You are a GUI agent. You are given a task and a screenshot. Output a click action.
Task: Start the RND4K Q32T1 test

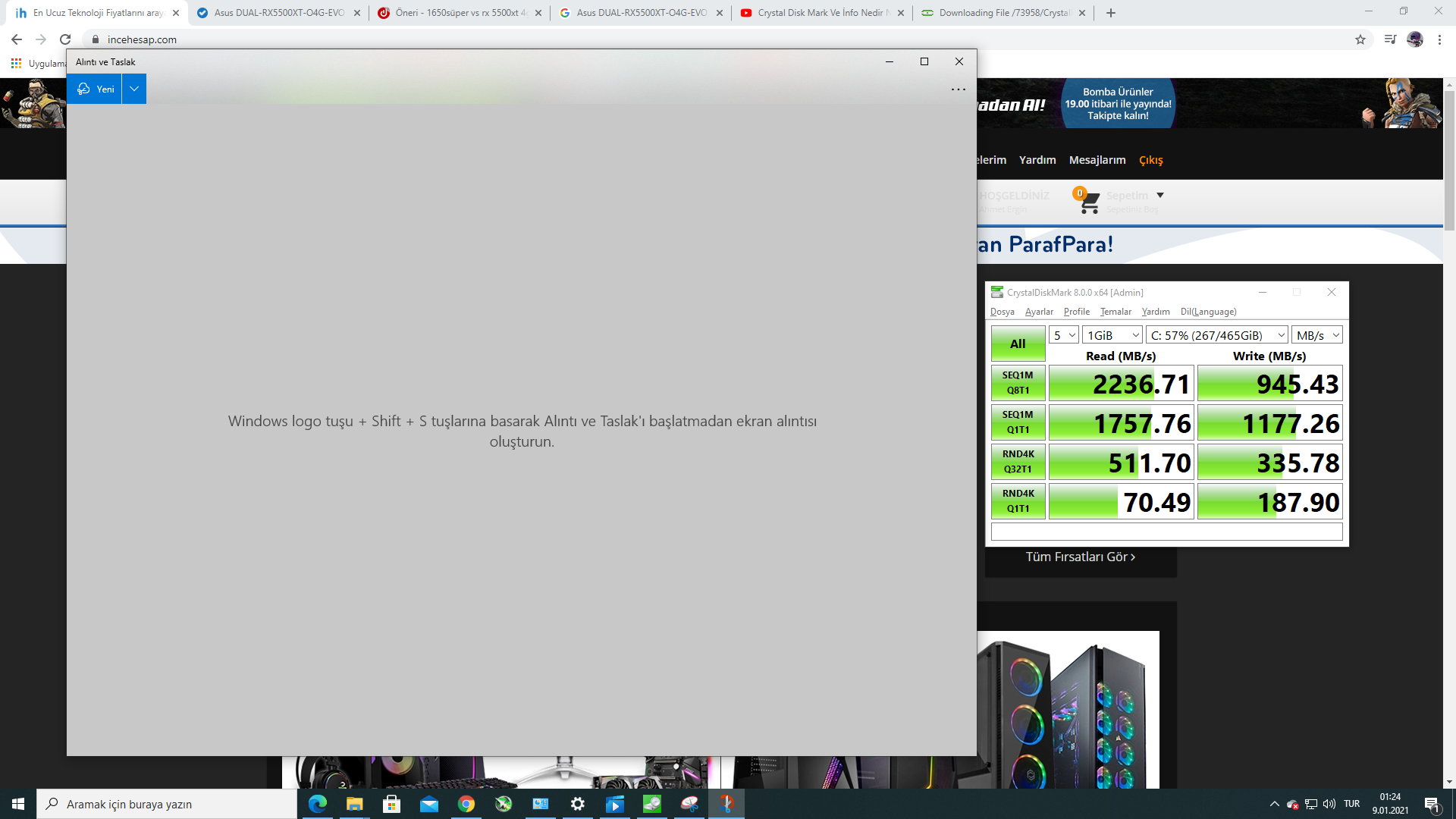click(1018, 462)
